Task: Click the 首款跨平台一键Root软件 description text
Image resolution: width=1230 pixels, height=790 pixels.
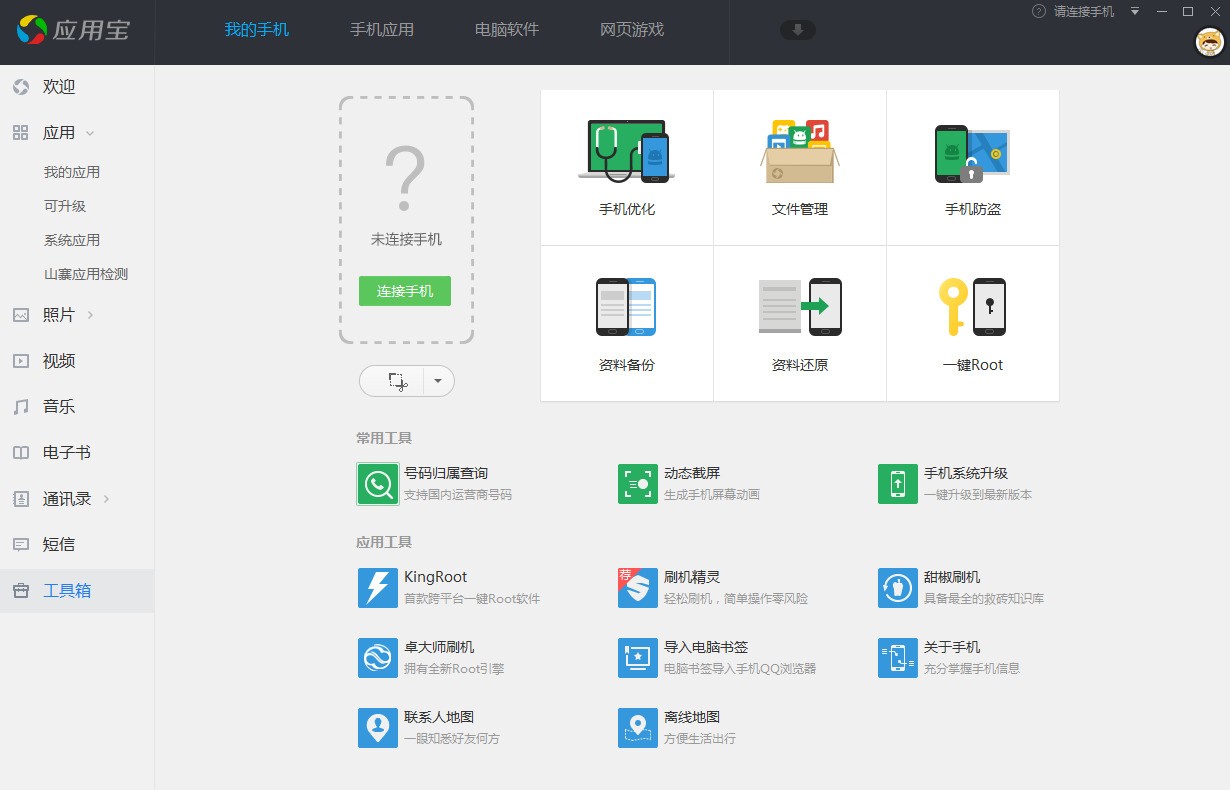Action: (472, 599)
